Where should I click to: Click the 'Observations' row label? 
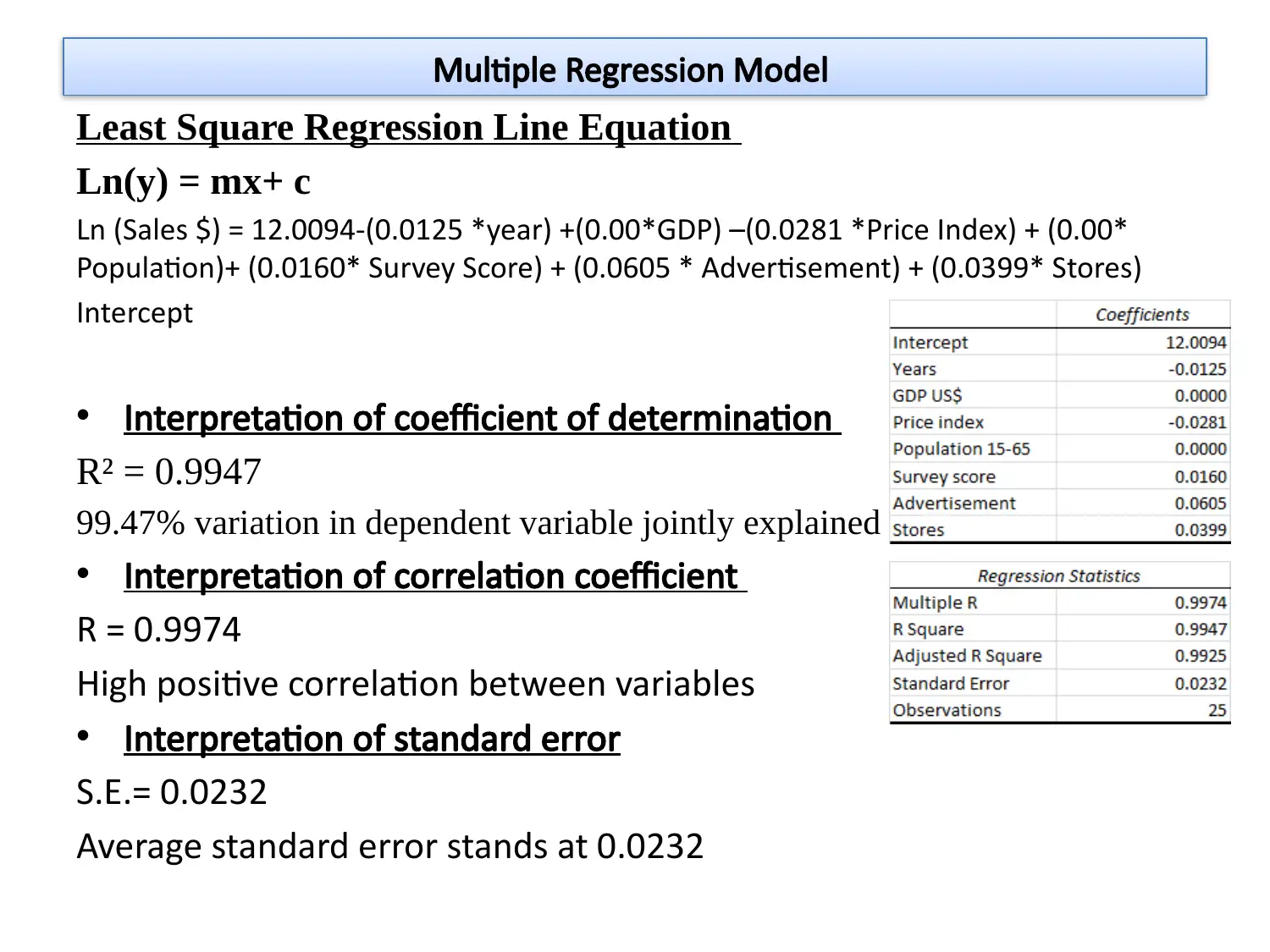[x=947, y=711]
